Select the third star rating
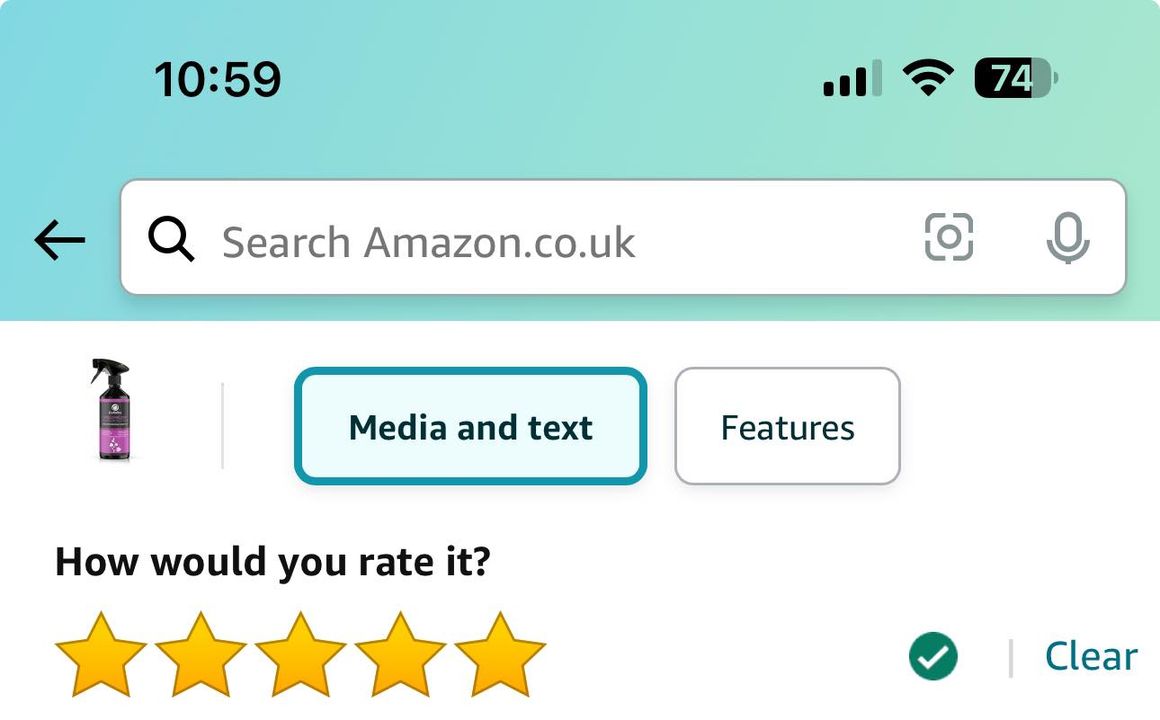1160x720 pixels. (300, 655)
